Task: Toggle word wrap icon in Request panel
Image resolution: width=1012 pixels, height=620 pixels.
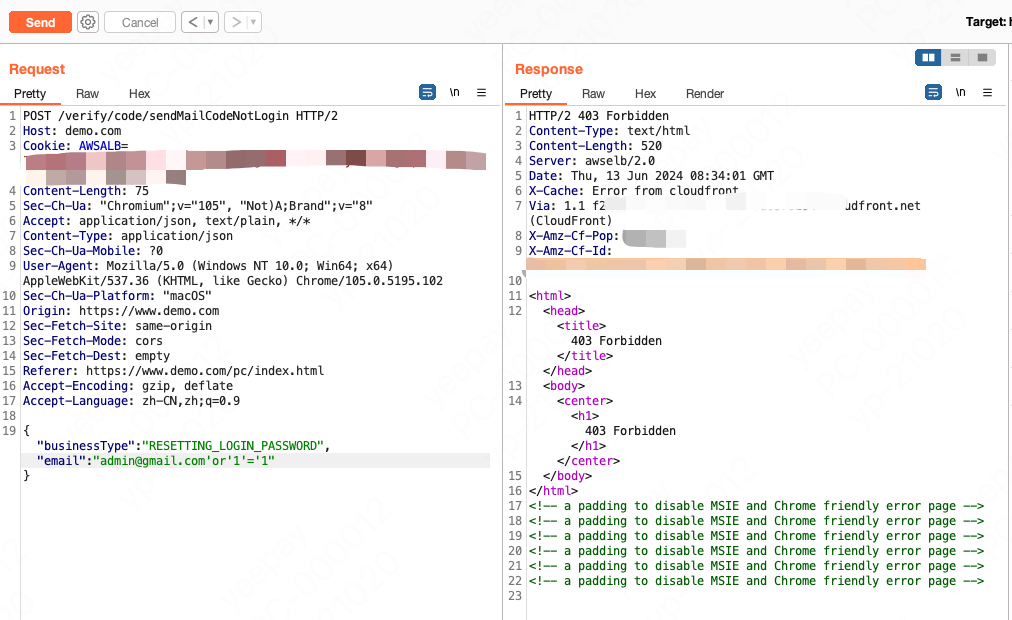Action: [427, 93]
